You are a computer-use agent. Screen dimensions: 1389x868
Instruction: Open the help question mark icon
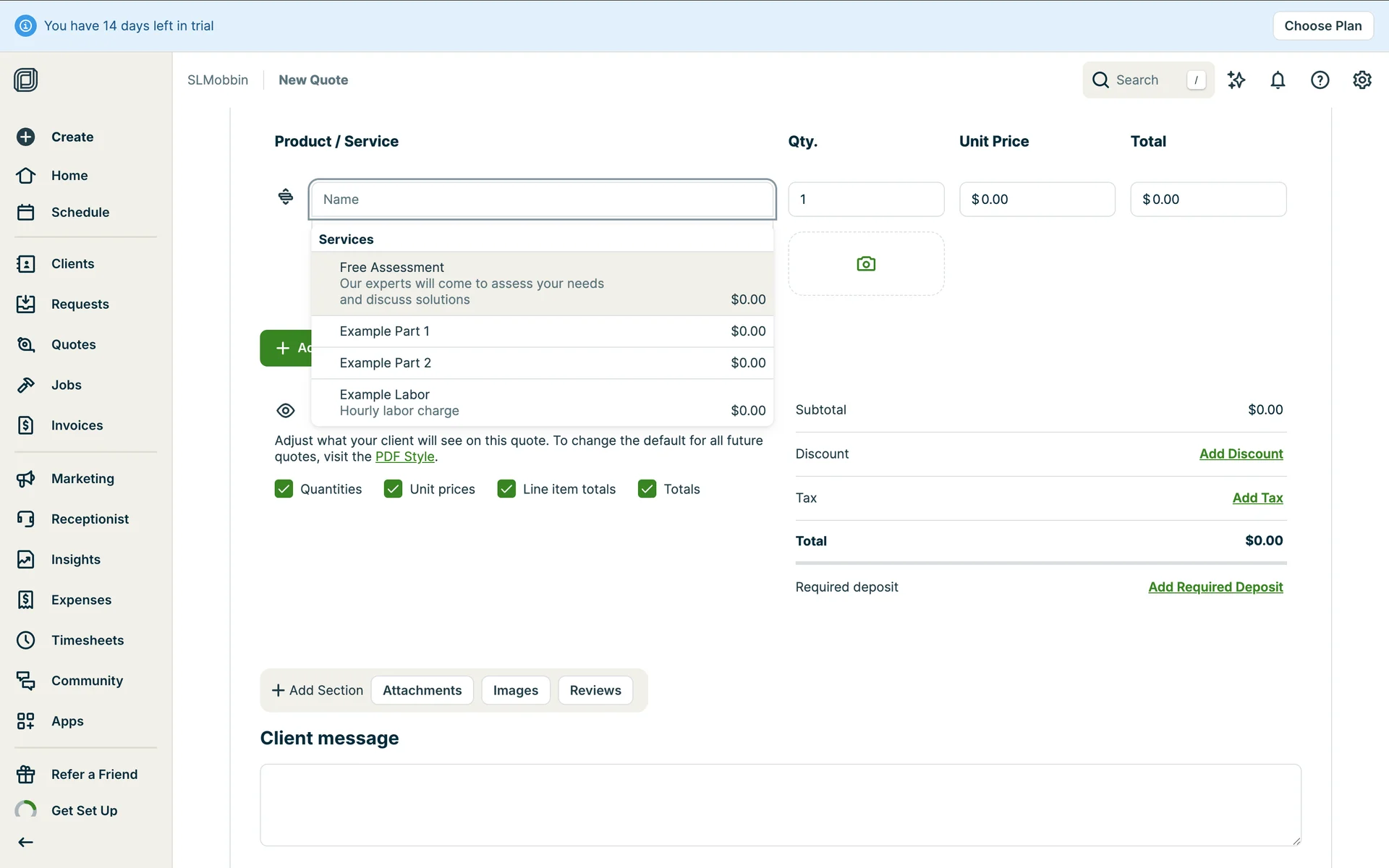point(1320,80)
